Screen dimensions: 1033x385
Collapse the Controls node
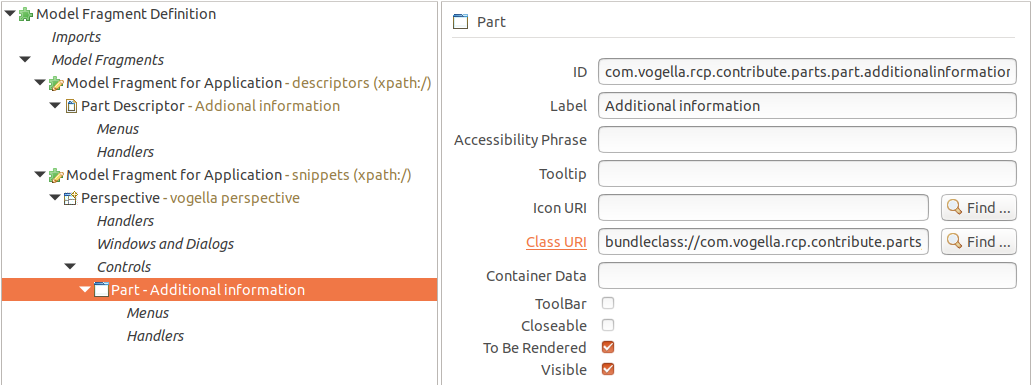point(70,267)
